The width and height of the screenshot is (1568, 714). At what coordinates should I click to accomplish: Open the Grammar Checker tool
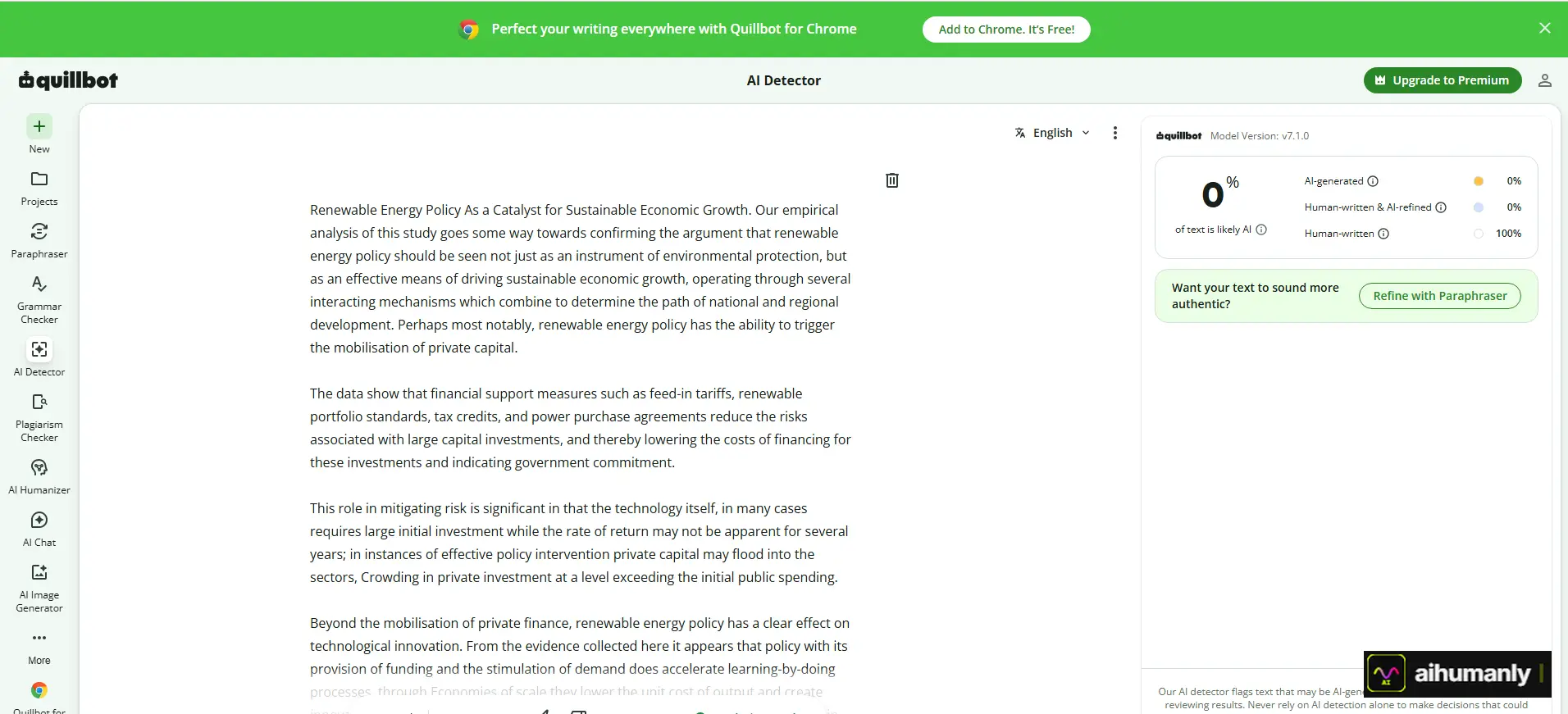[39, 299]
